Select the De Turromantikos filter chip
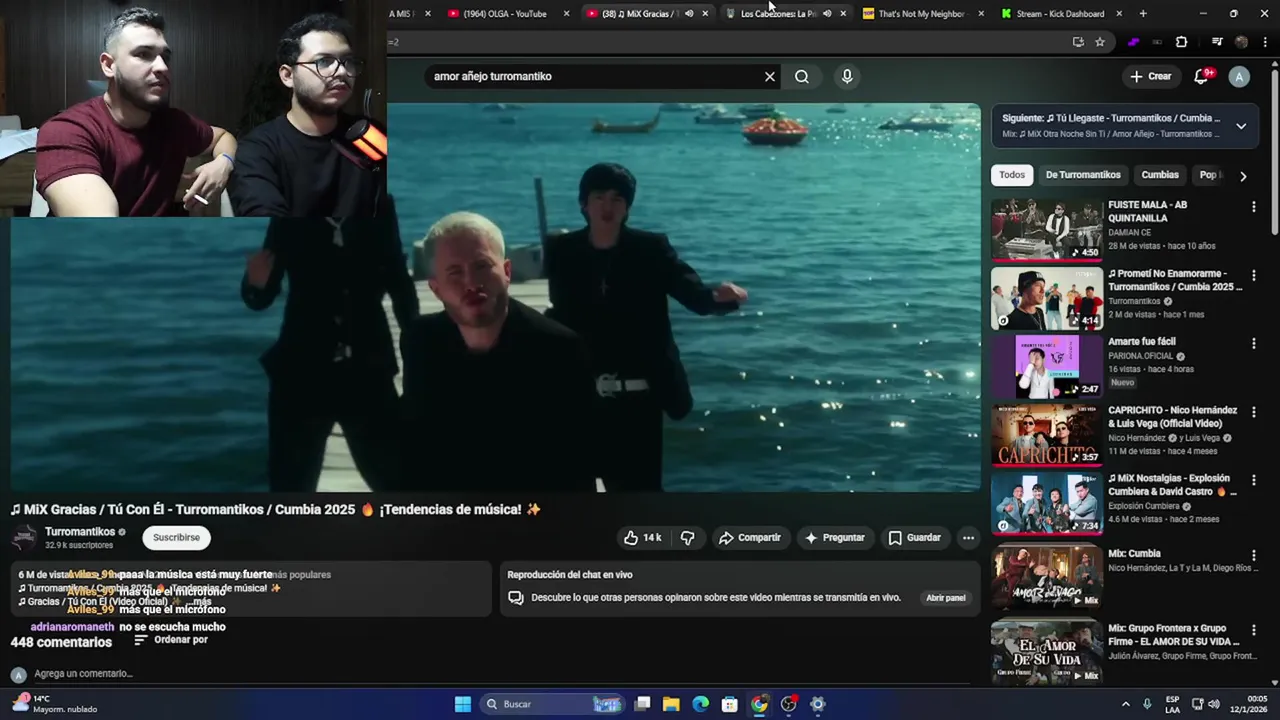 1083,175
